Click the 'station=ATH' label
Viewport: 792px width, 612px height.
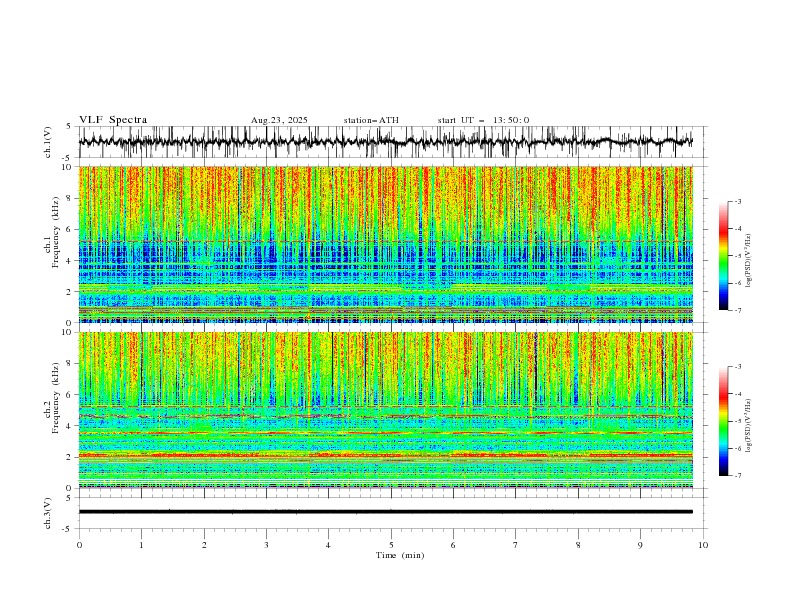371,120
